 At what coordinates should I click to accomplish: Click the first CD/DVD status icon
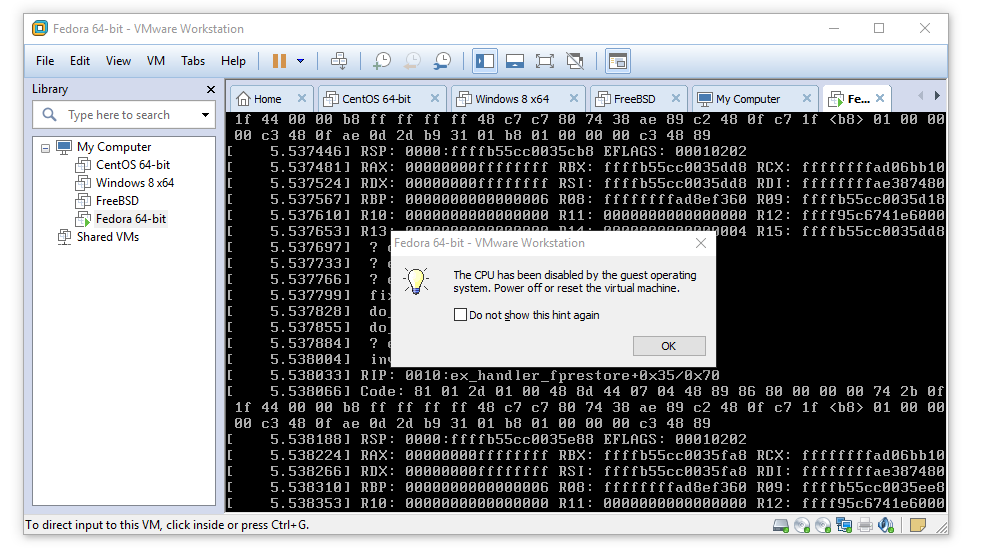(x=802, y=525)
